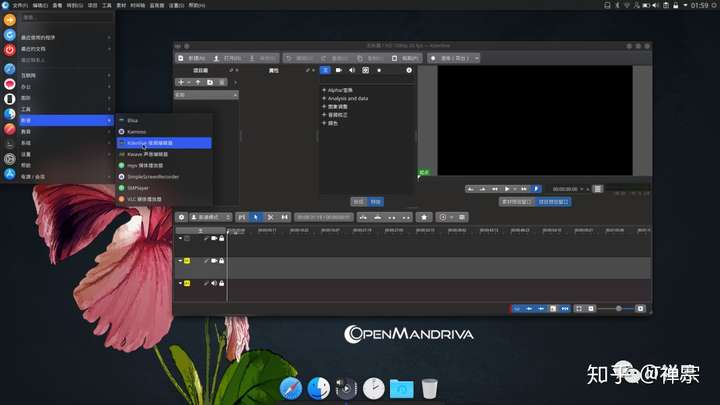
Task: Collapse the highlighted video track with its arrow
Action: pos(180,261)
